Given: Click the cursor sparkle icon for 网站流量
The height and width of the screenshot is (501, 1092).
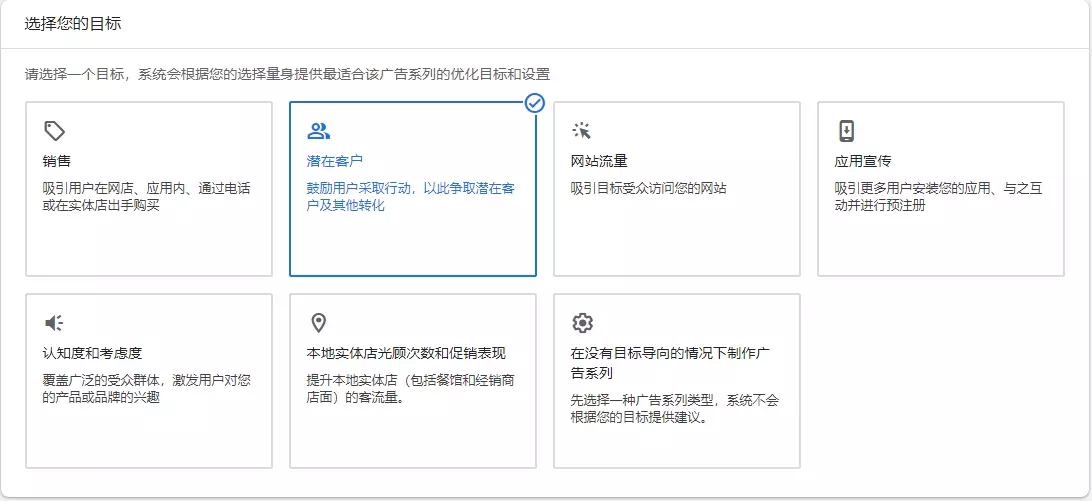Looking at the screenshot, I should [582, 131].
